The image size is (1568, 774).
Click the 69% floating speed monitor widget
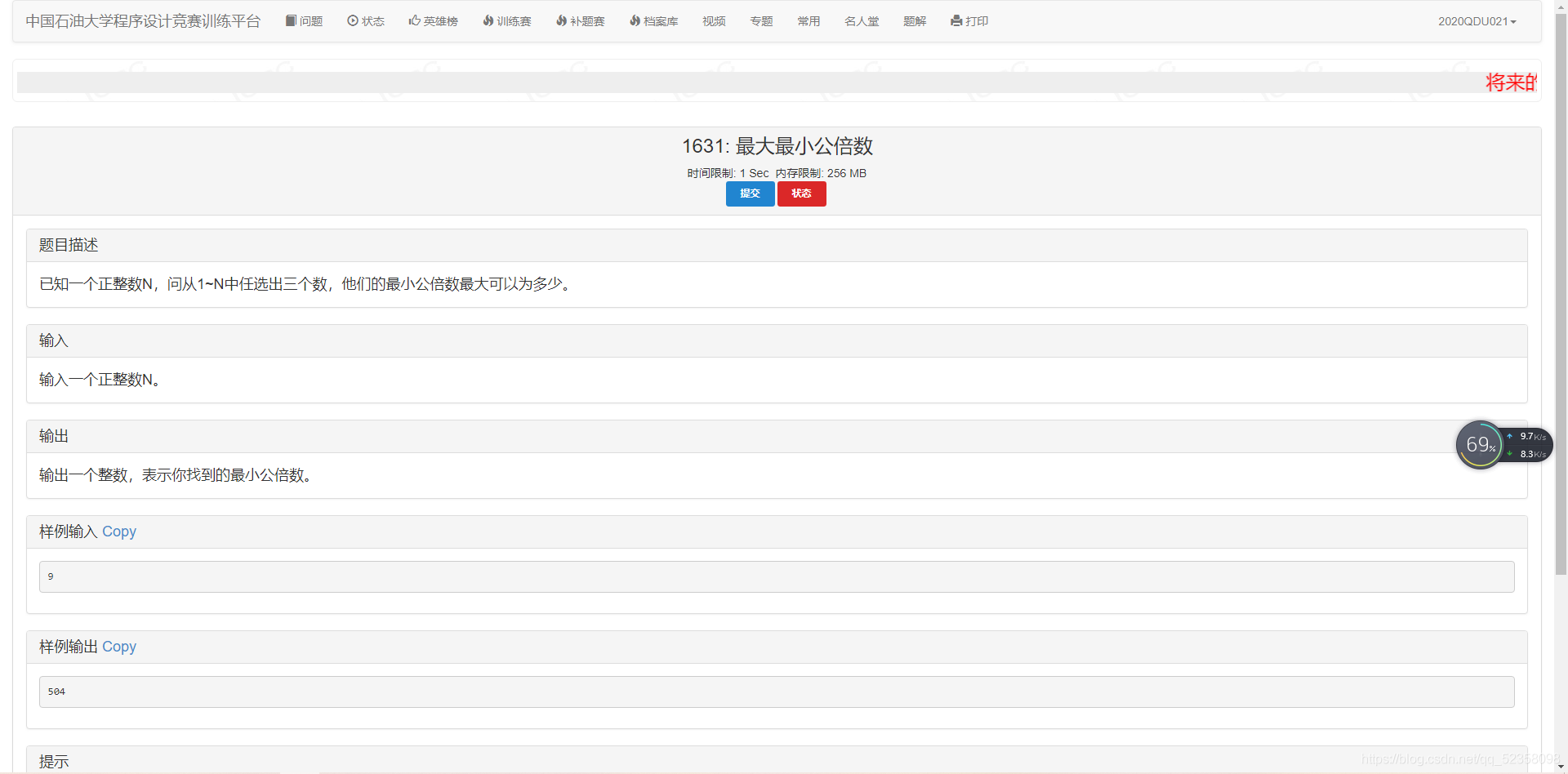click(x=1503, y=445)
